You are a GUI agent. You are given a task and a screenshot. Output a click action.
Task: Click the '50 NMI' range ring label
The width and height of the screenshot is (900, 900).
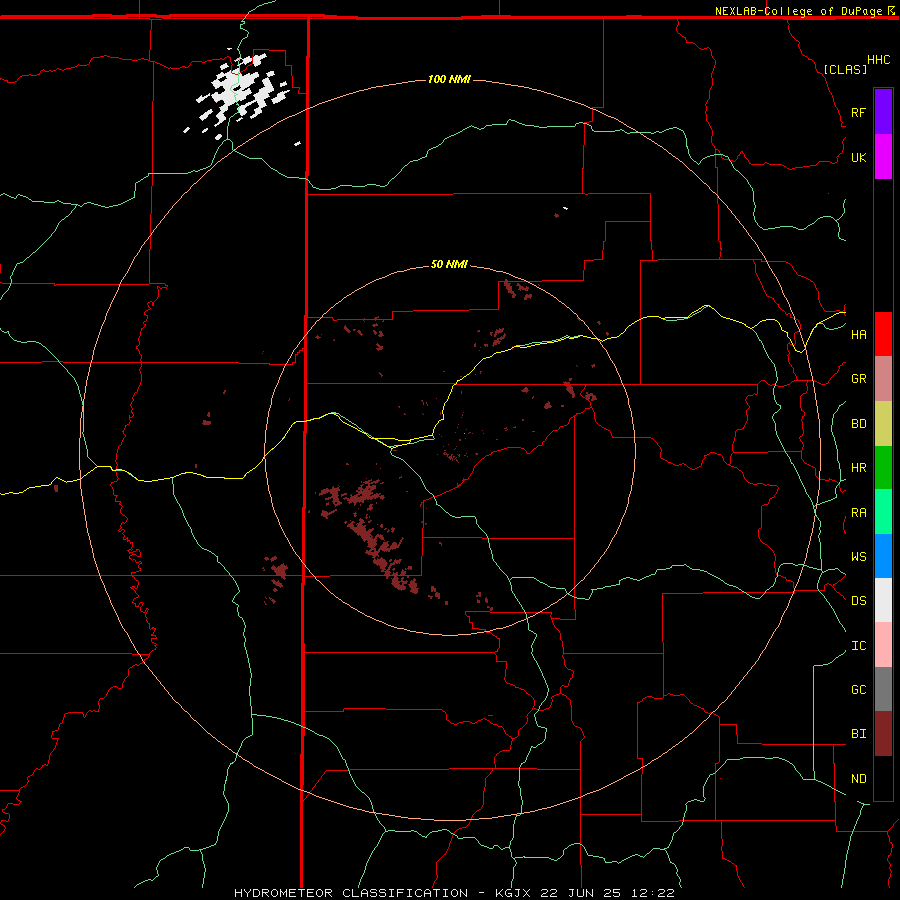coord(449,264)
